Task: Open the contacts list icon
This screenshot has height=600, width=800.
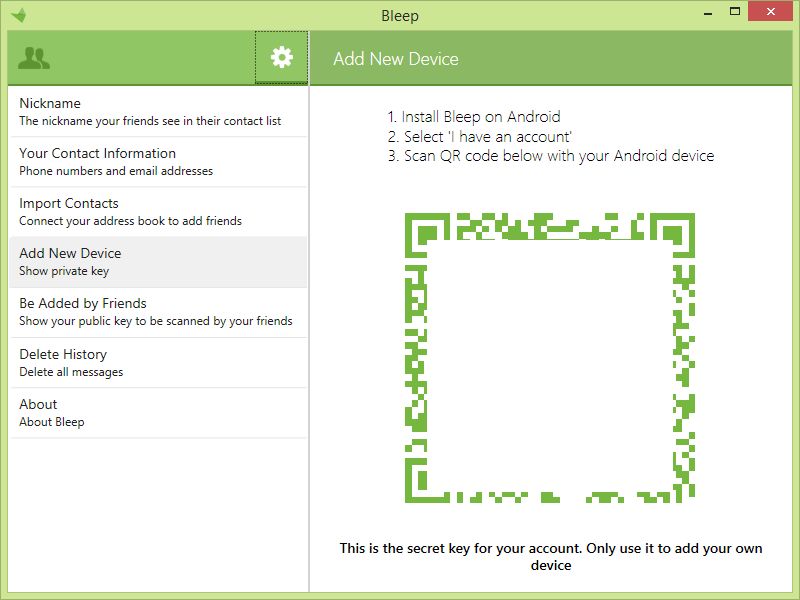Action: coord(34,58)
